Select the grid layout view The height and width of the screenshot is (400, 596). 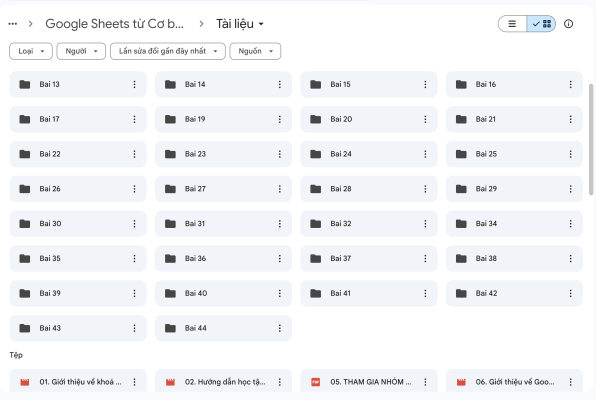click(541, 24)
